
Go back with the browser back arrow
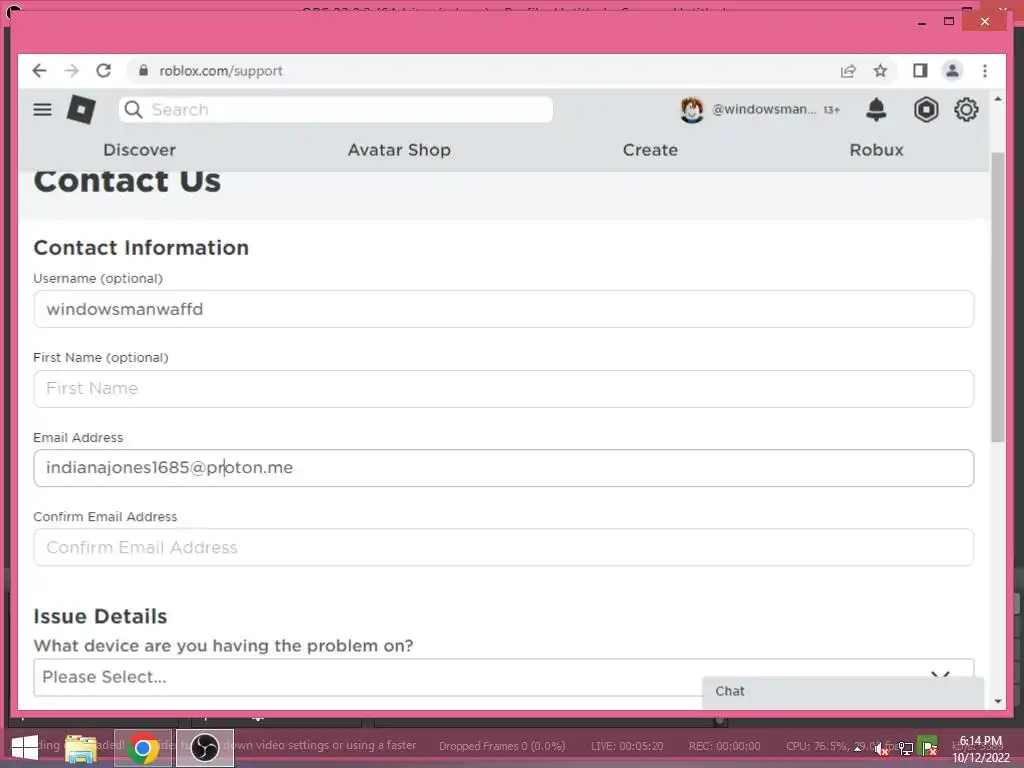pyautogui.click(x=39, y=71)
